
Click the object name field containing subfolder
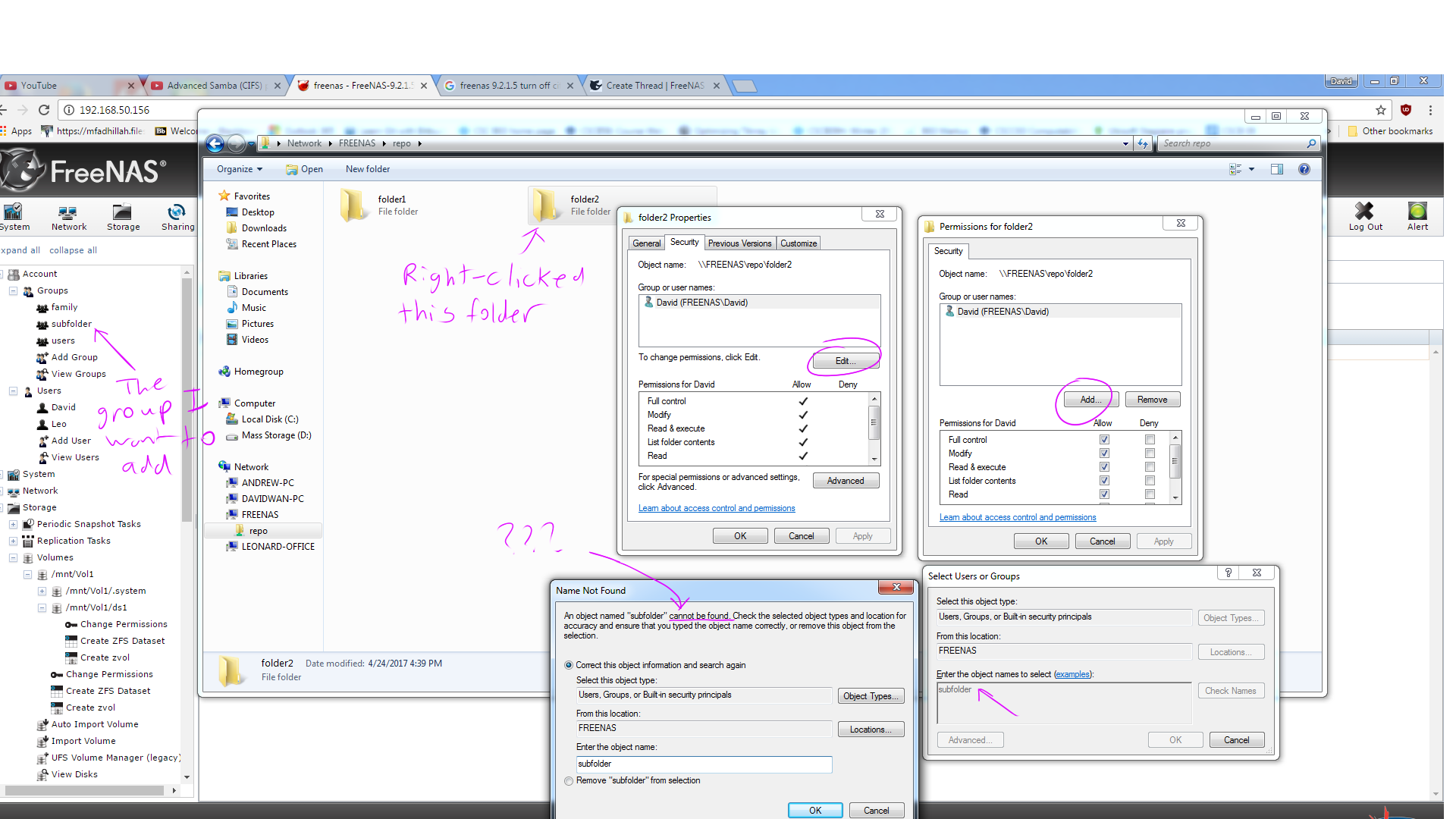coord(704,764)
